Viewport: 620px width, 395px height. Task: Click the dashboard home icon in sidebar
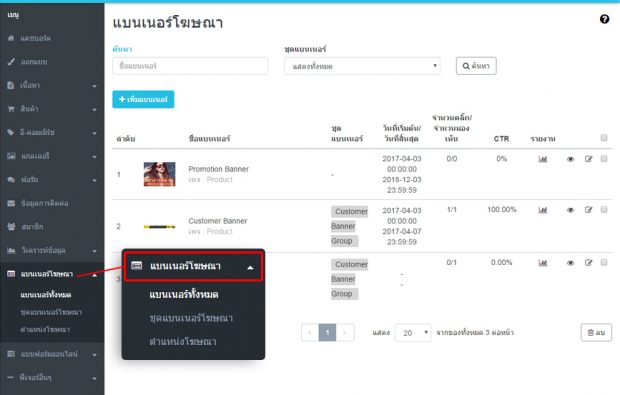point(11,38)
